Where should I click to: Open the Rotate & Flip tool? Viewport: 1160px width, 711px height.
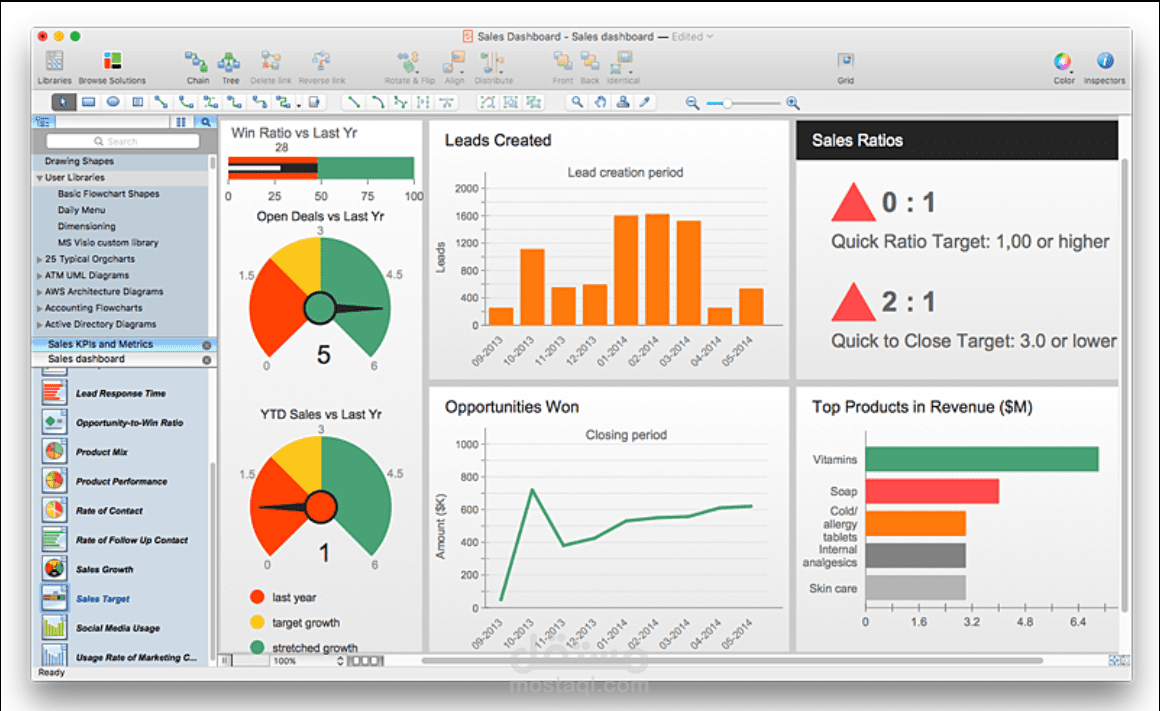point(406,62)
